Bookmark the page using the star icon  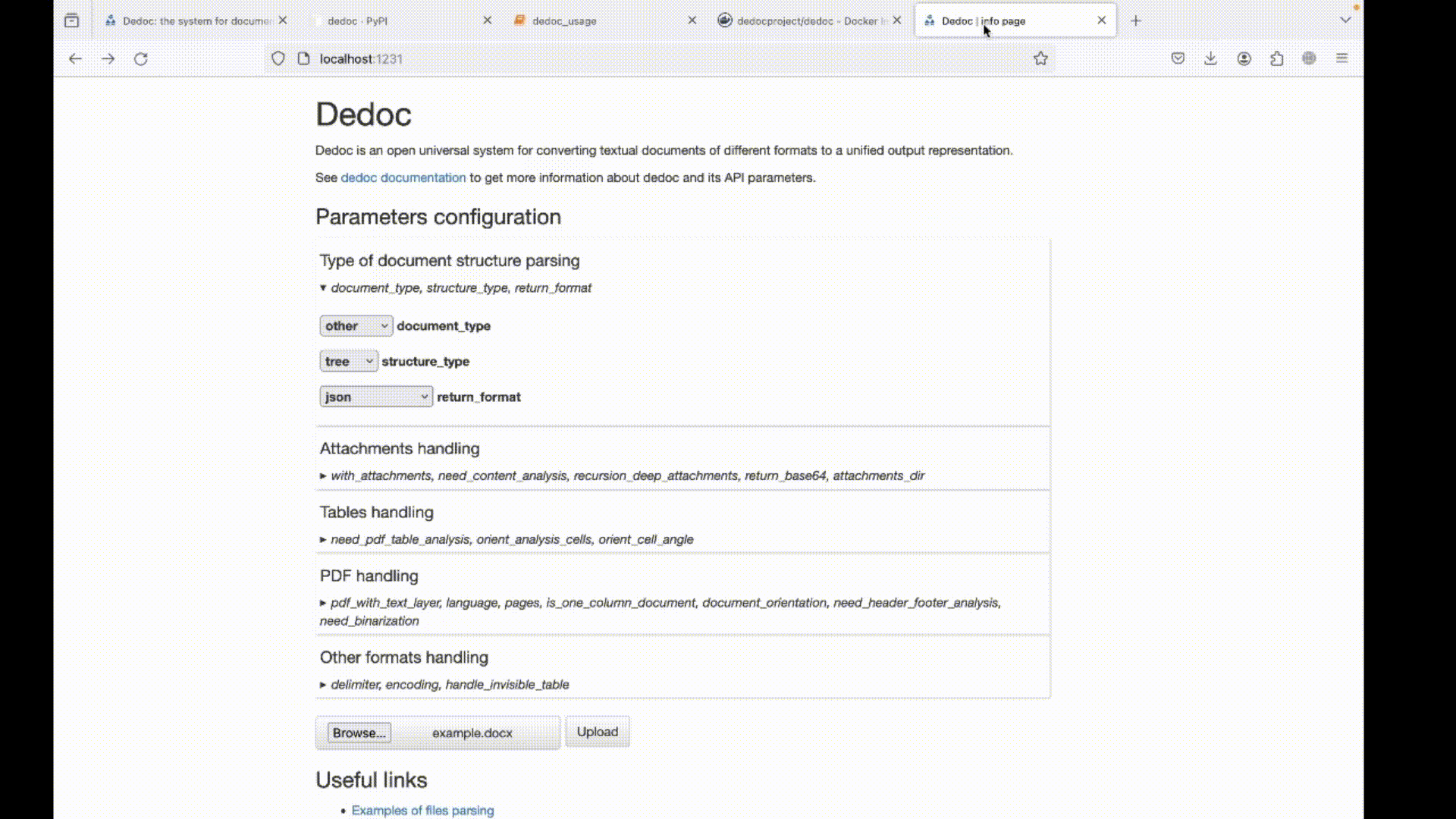tap(1040, 58)
